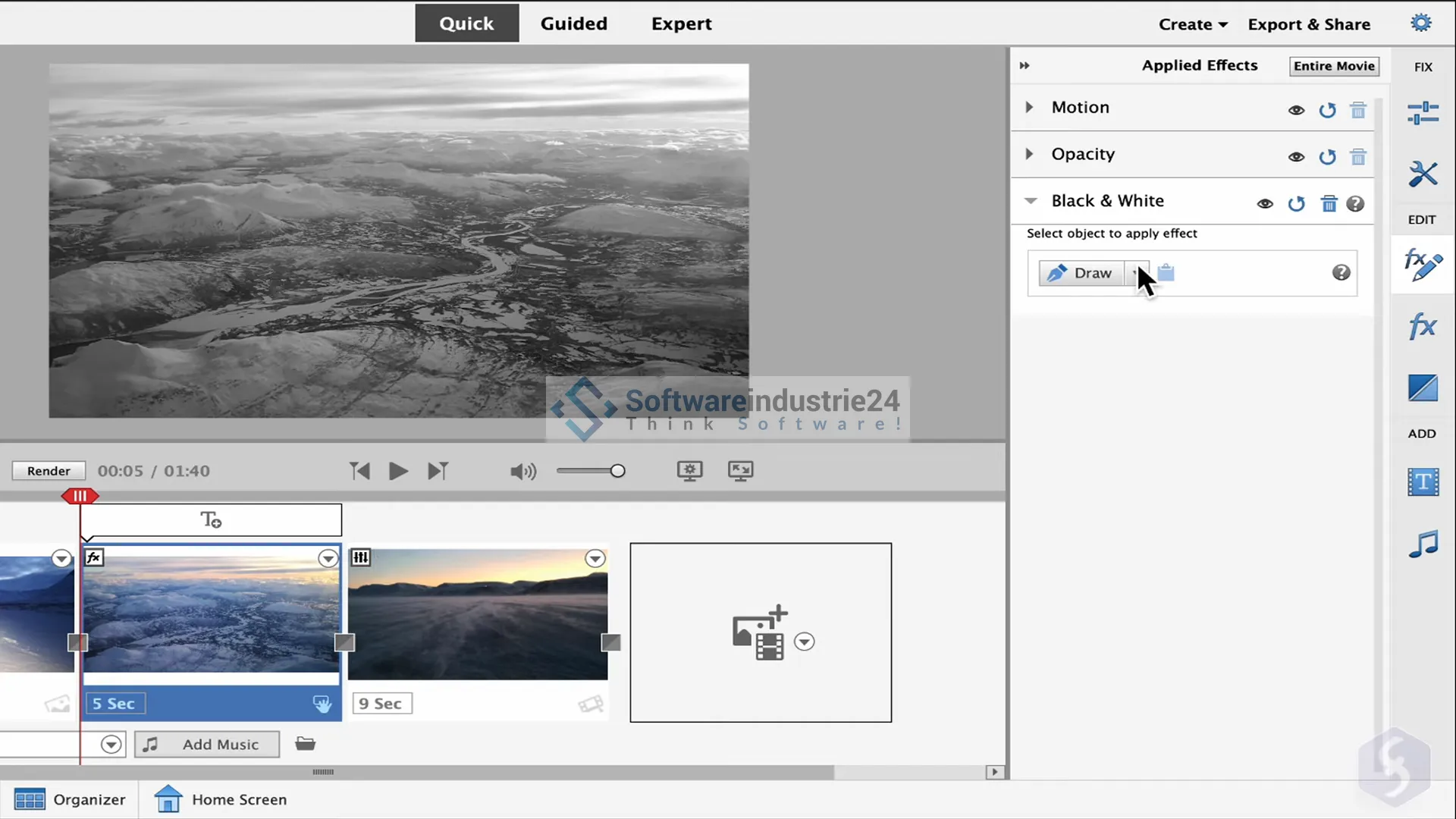Viewport: 1456px width, 819px height.
Task: Reset the Motion effect
Action: [1327, 111]
